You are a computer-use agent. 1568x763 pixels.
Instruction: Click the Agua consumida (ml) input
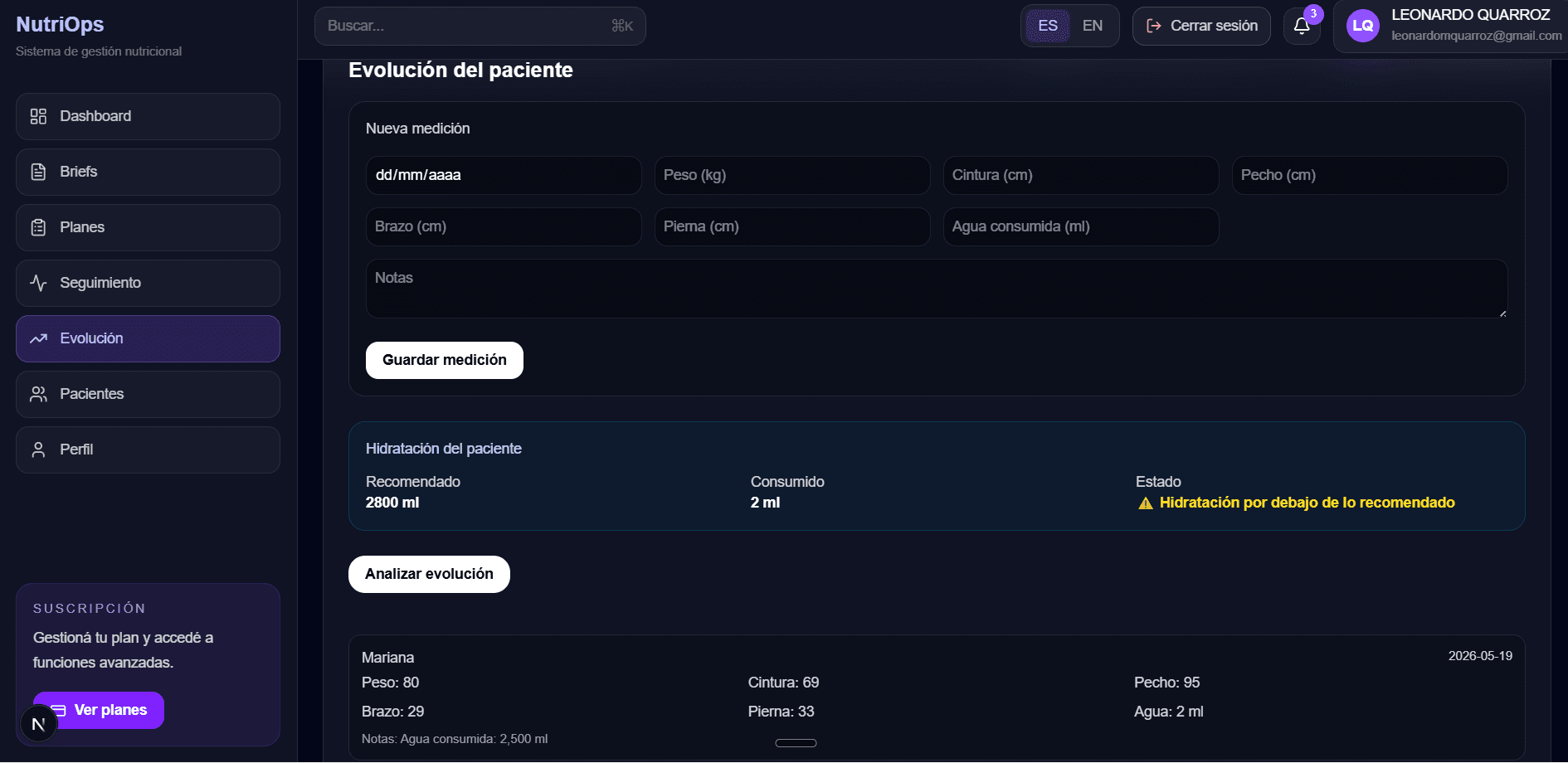click(1081, 226)
